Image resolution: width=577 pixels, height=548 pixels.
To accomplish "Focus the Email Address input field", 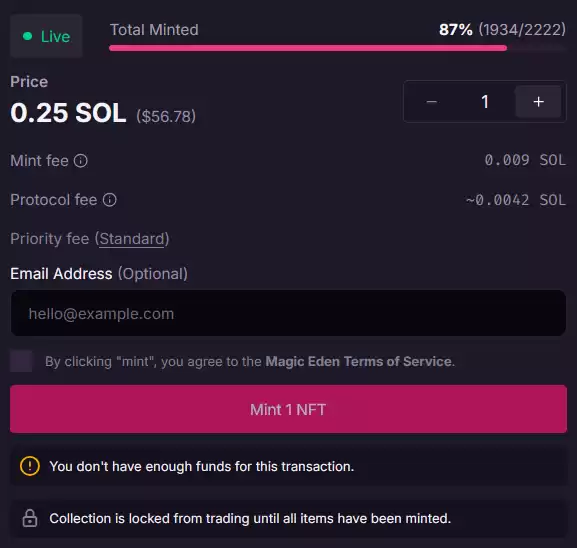I will tap(288, 313).
